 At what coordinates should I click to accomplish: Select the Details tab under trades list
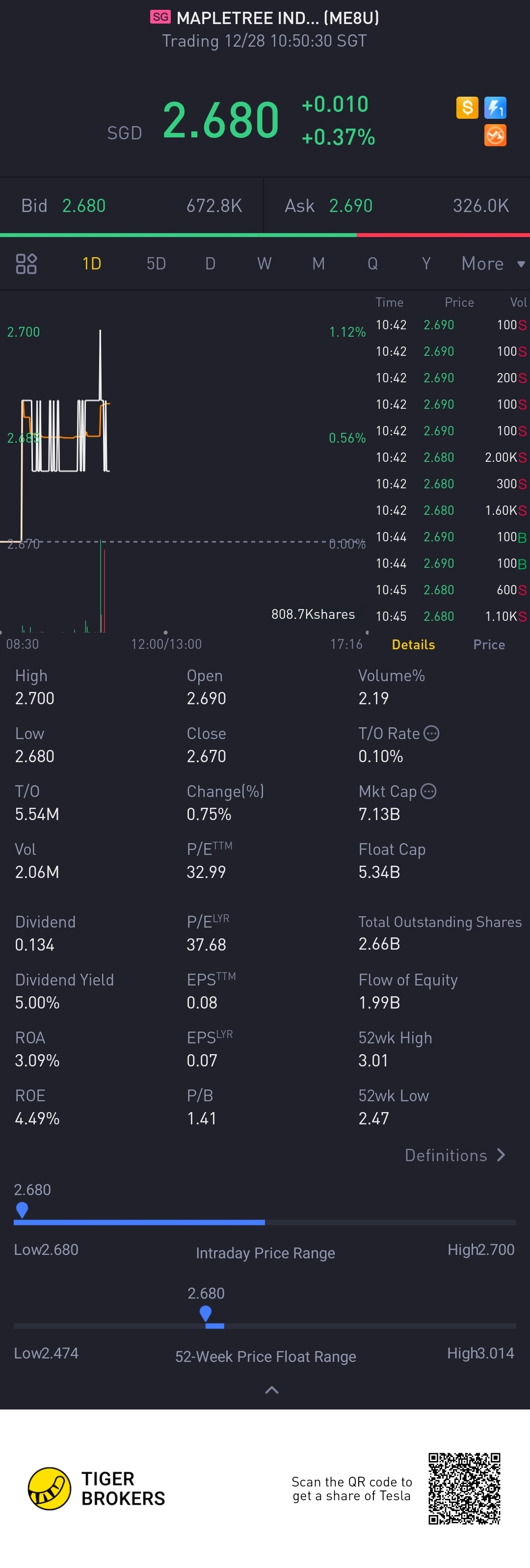pyautogui.click(x=413, y=644)
